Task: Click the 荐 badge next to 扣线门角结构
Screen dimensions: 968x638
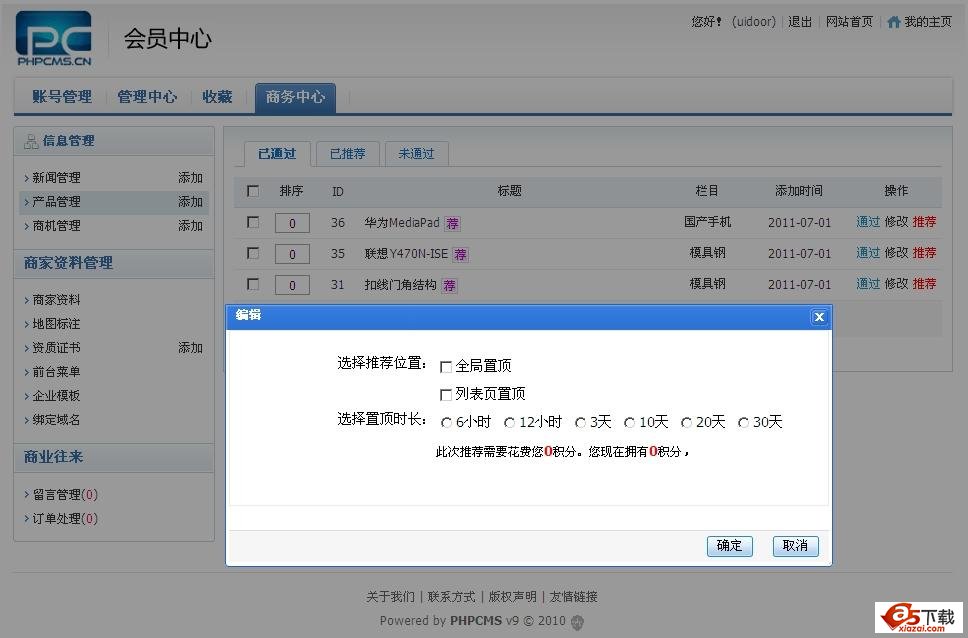Action: [449, 285]
